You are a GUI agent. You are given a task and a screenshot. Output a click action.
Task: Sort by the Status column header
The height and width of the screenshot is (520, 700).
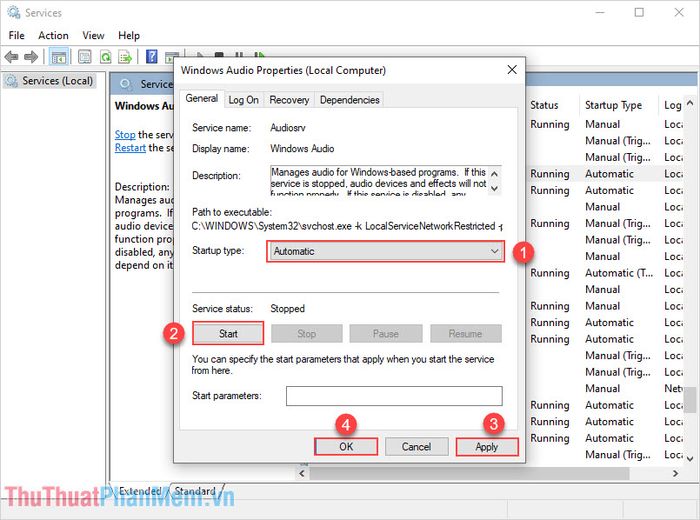pos(544,105)
